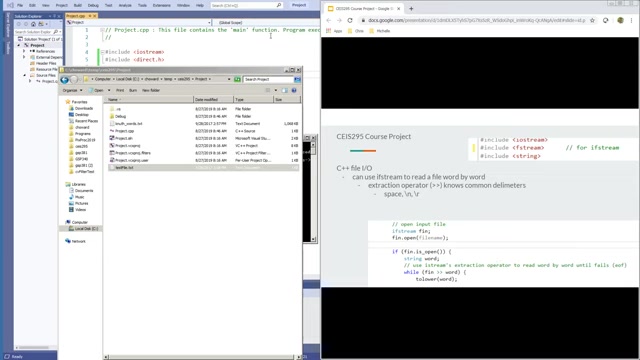
Task: Reload the Chrome page
Action: [x=350, y=20]
